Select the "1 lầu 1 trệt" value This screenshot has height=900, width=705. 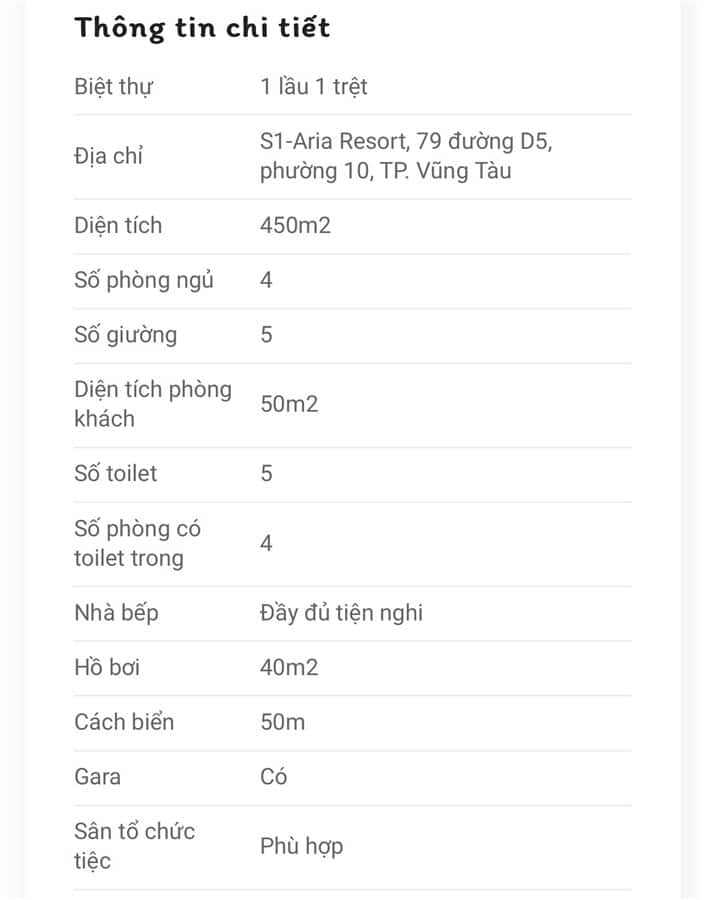coord(314,87)
